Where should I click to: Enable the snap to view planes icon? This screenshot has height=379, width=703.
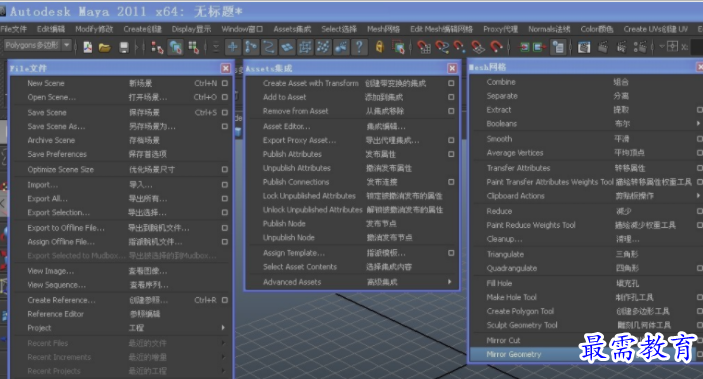coord(478,47)
